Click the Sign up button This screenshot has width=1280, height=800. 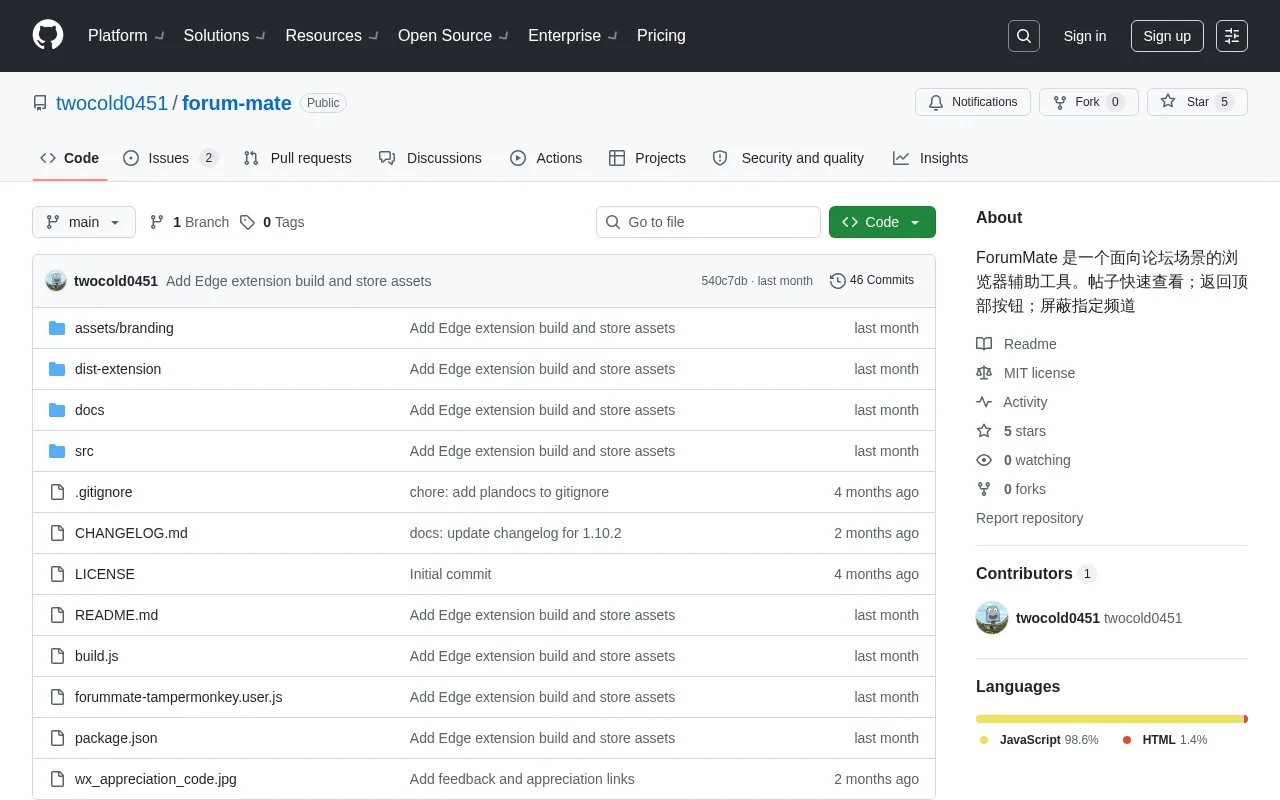(1167, 36)
